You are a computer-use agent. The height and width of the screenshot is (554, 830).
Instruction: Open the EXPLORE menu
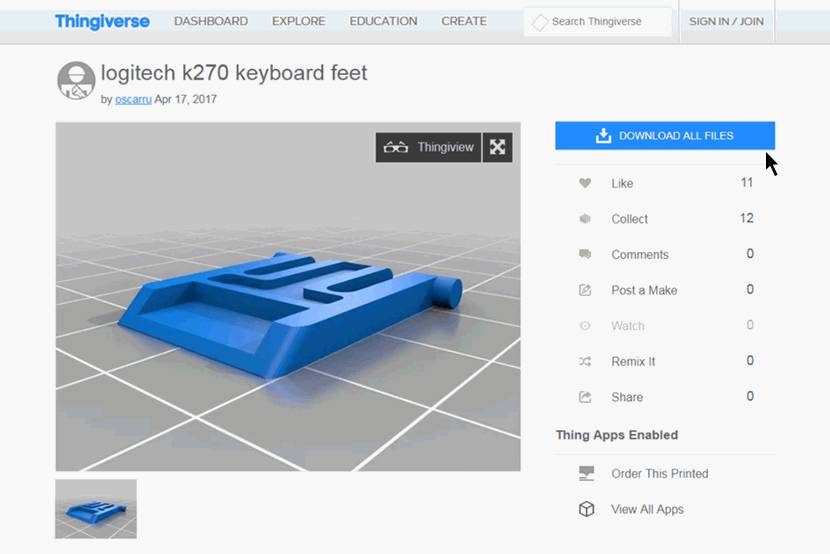coord(299,21)
